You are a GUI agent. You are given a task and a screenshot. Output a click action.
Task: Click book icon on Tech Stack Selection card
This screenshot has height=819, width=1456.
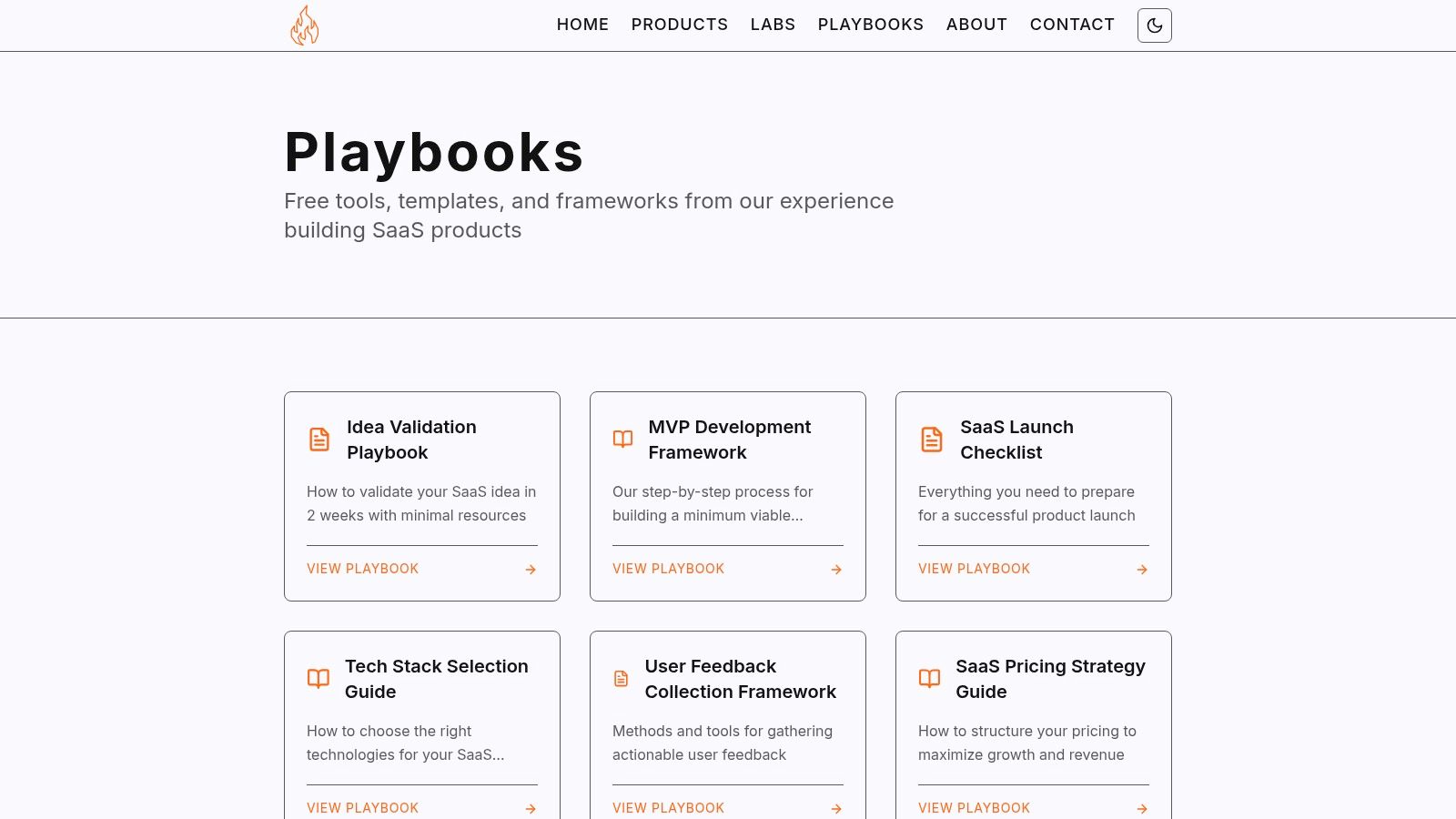point(318,679)
